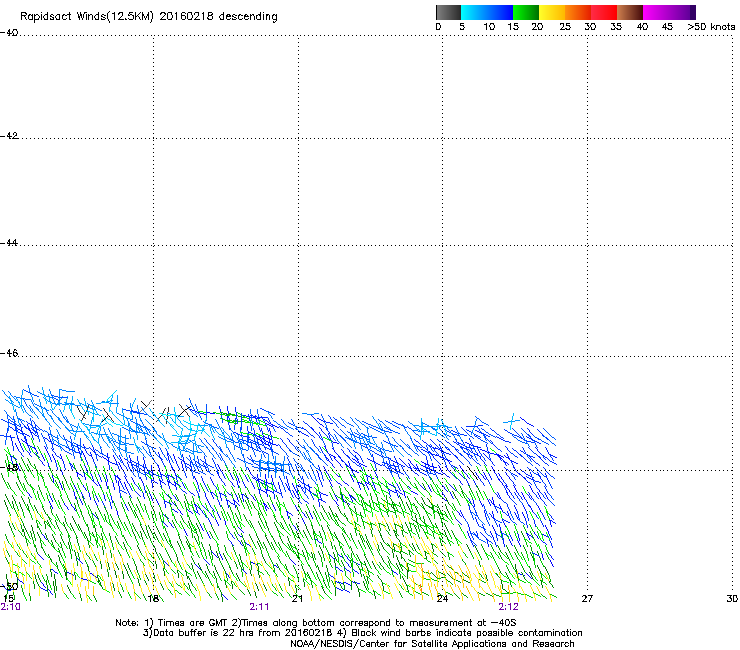Click the longitude label 27

(x=587, y=599)
